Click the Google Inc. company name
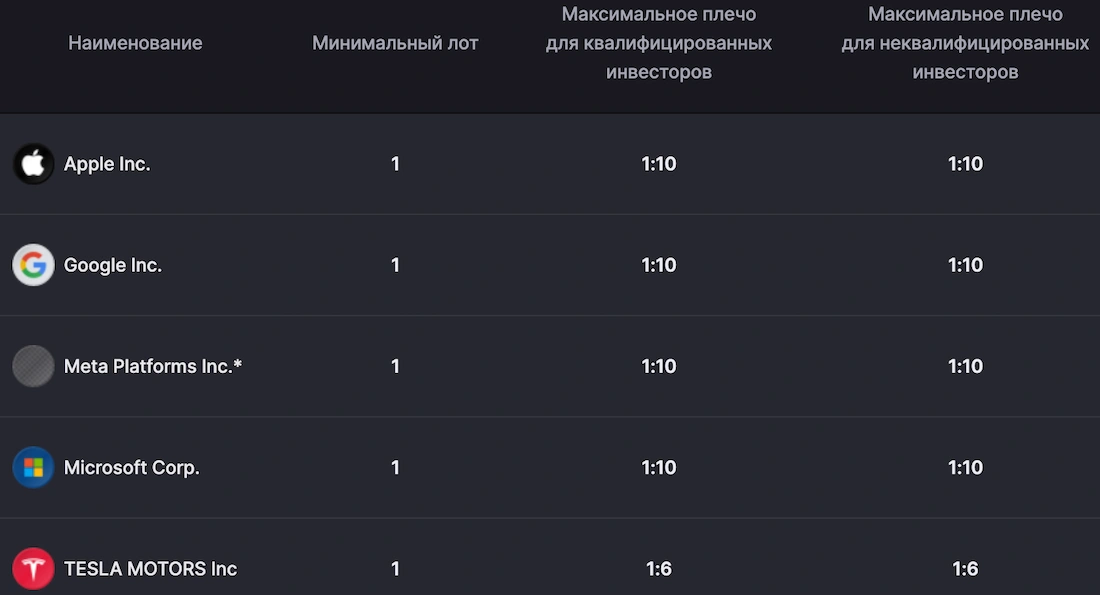This screenshot has width=1100, height=595. click(112, 265)
